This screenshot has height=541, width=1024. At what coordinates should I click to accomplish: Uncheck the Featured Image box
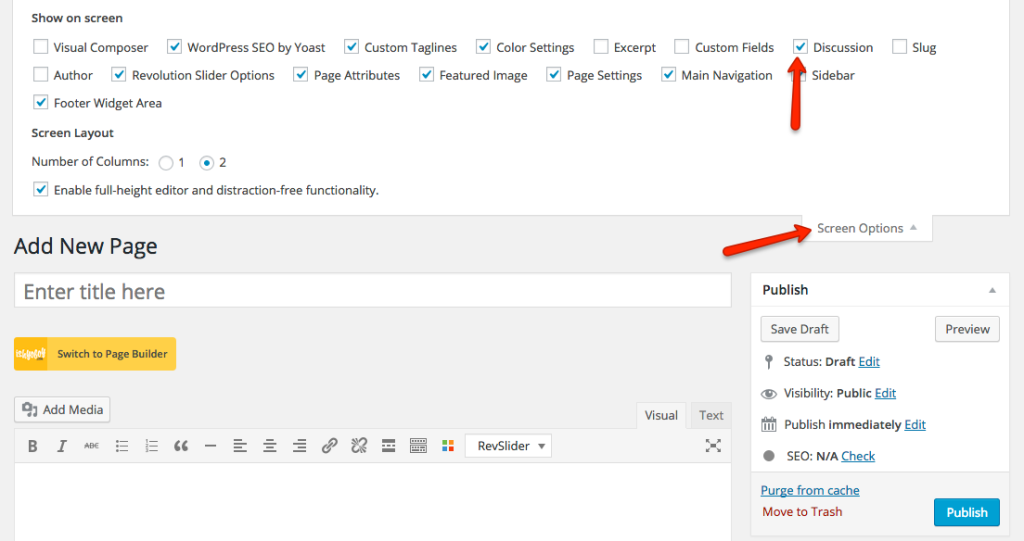click(426, 75)
